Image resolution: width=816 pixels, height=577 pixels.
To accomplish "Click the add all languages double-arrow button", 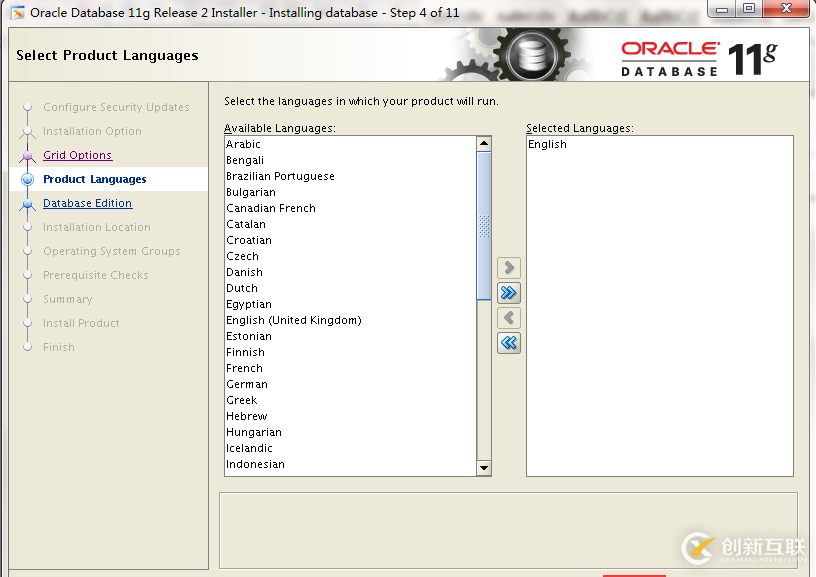I will click(509, 293).
